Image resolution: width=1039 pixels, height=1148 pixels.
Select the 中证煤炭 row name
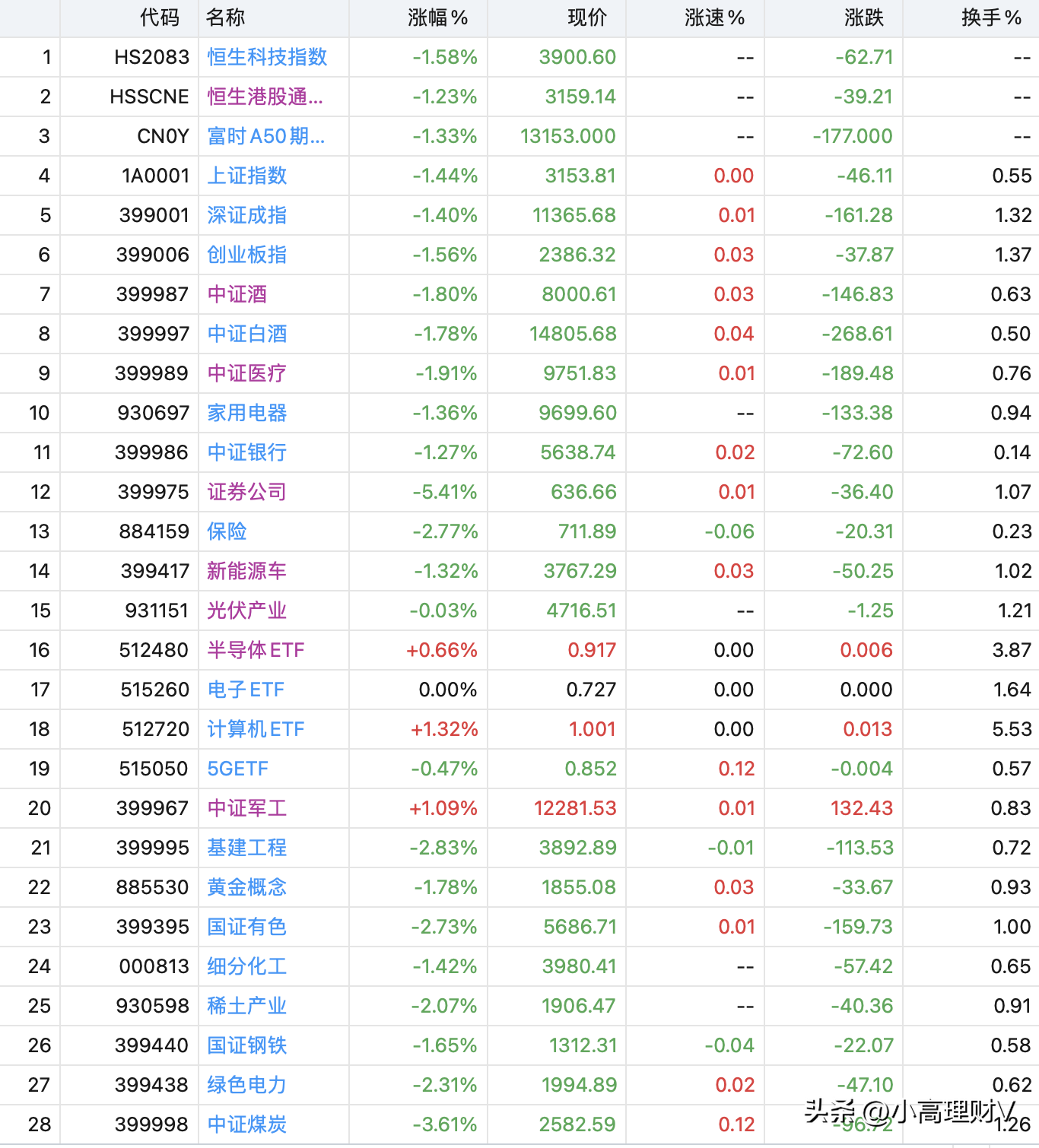coord(247,1124)
